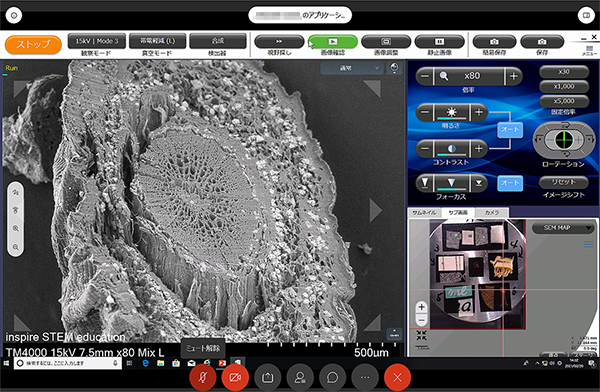Viewport: 600px width, 392px height.
Task: Open the display mode dropdown above SEM image
Action: 352,68
